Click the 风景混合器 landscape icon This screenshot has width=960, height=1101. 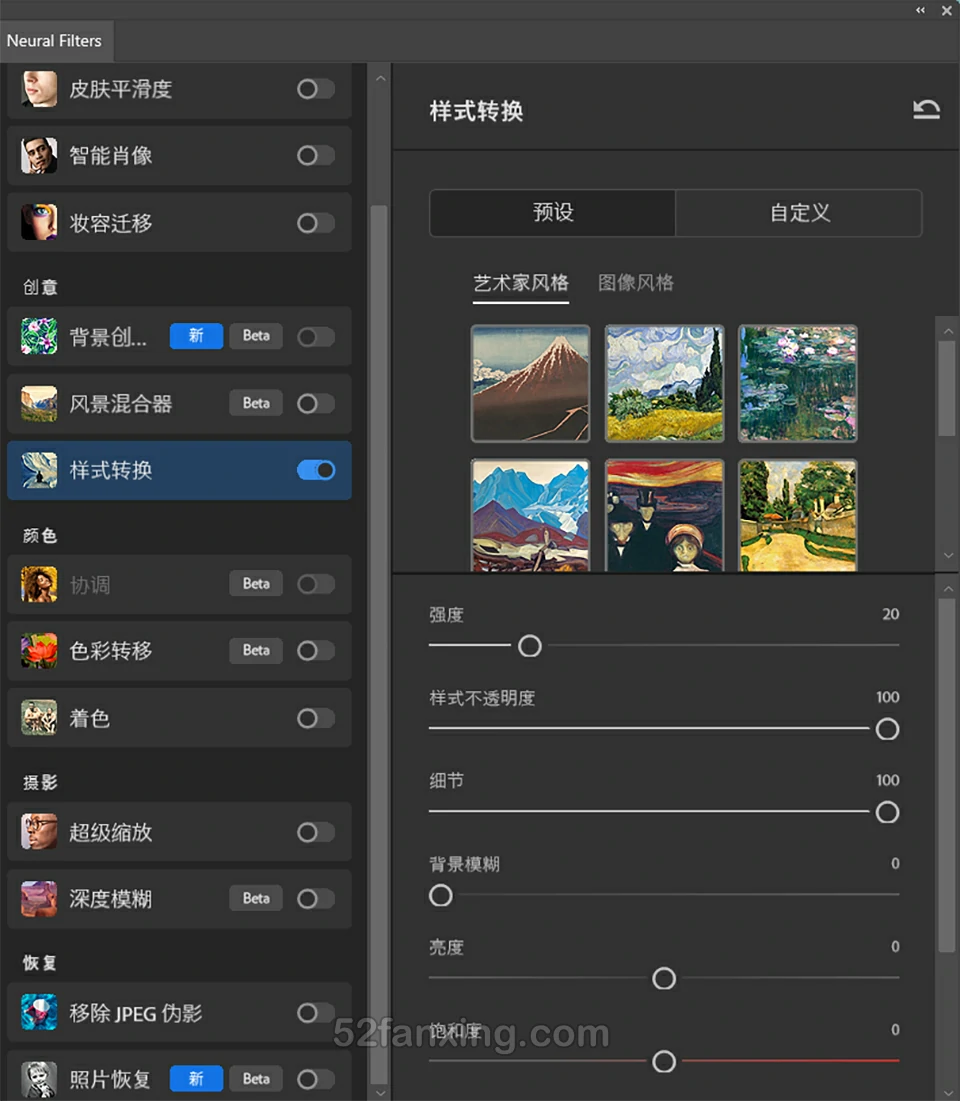pos(39,404)
